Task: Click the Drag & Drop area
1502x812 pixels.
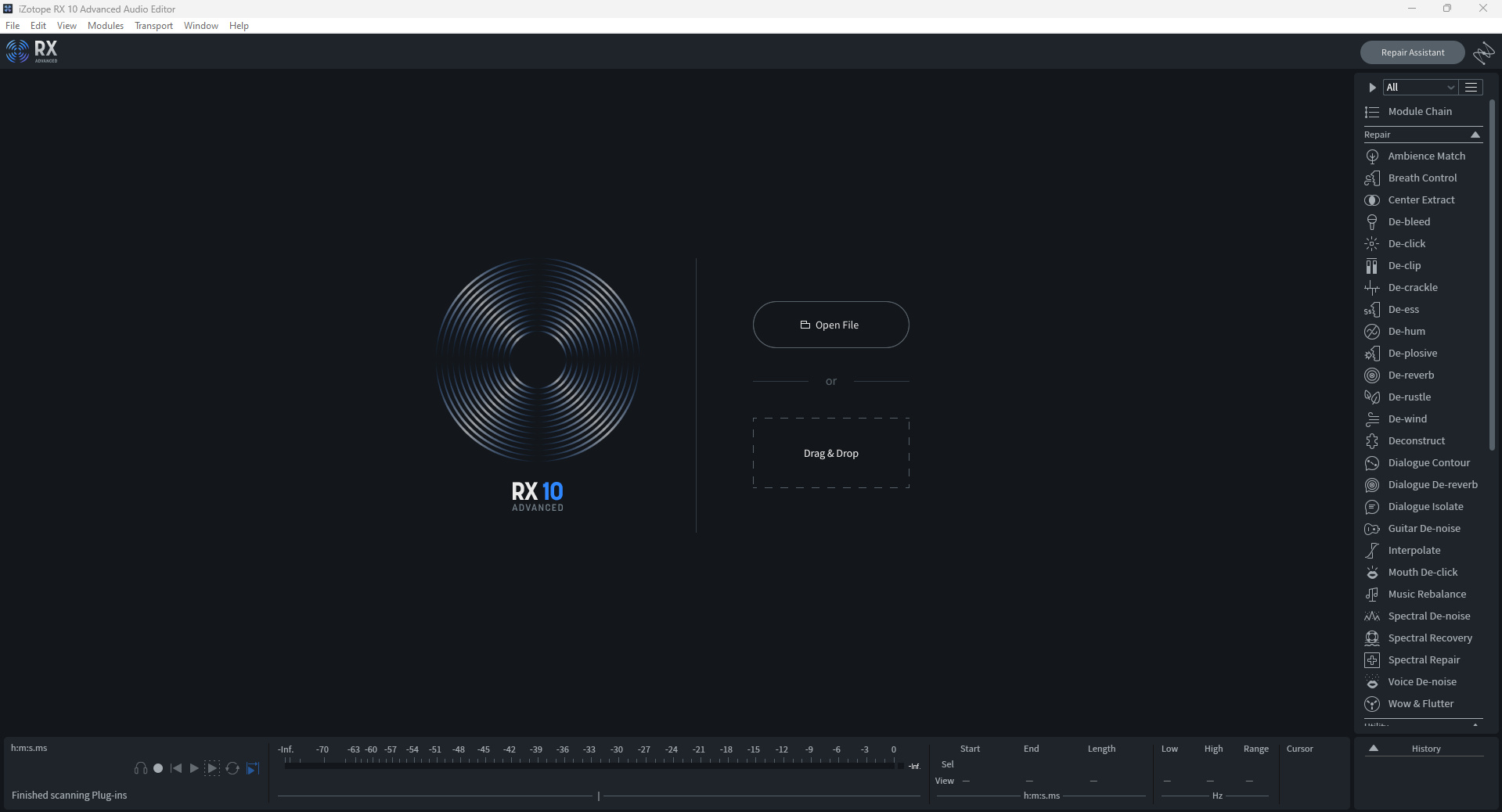Action: click(830, 453)
